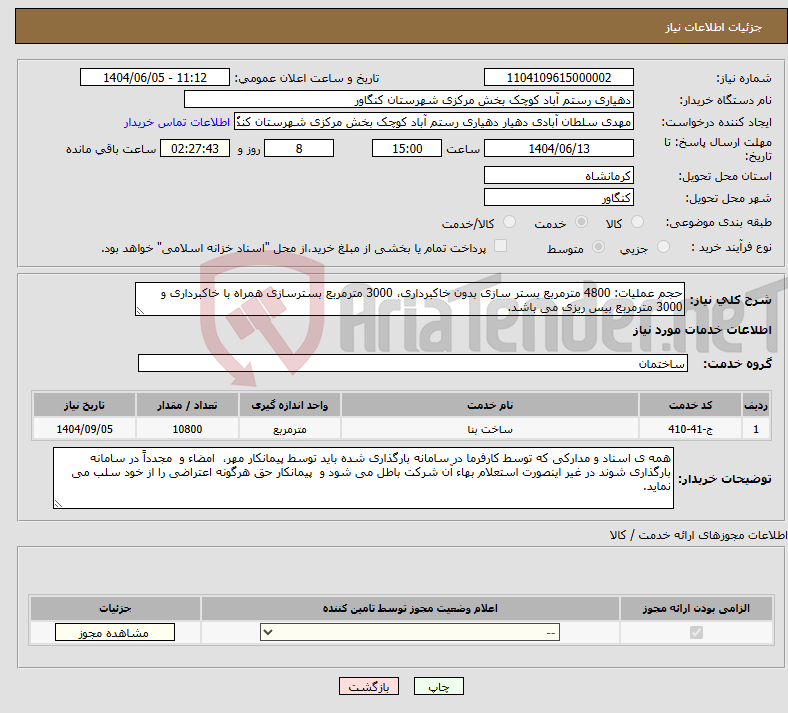
Task: Select the متوسط purchase type radio
Action: (598, 247)
